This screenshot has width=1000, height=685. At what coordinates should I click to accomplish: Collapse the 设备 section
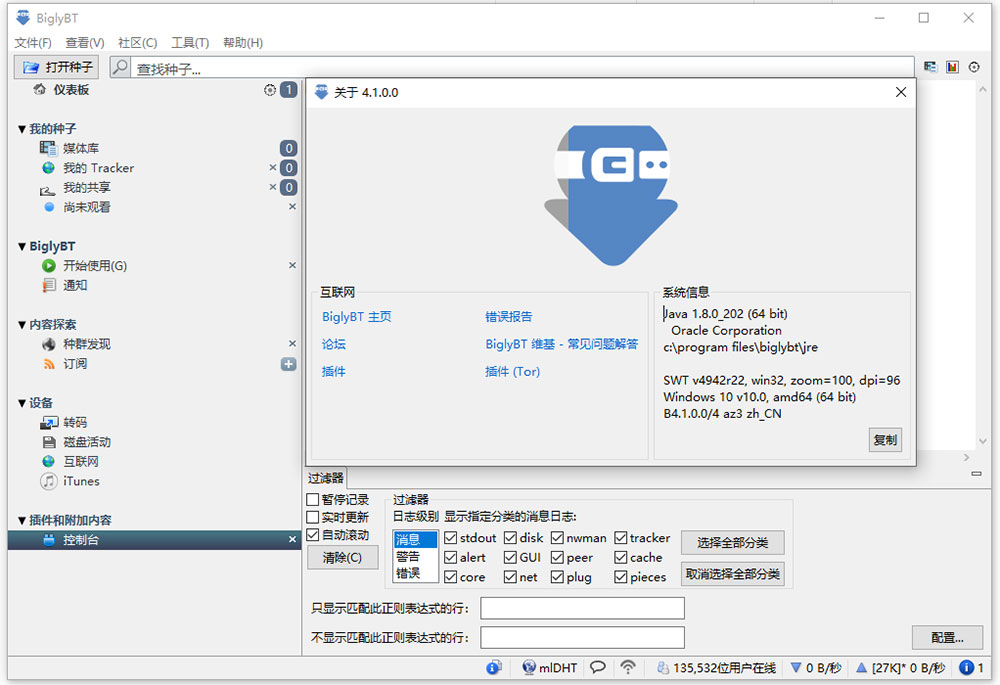pyautogui.click(x=22, y=404)
